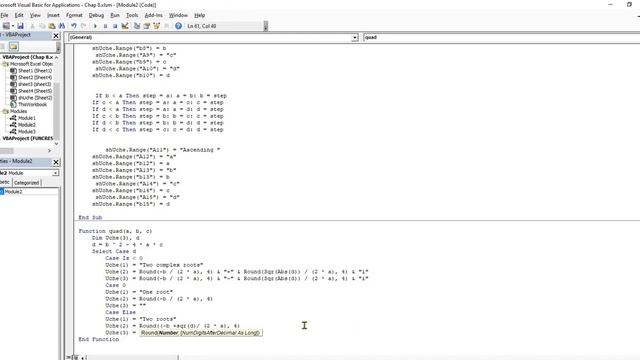Click Project Explorer horizontal scroll right arrow
Screen dimensions: 640x360
tap(49, 151)
